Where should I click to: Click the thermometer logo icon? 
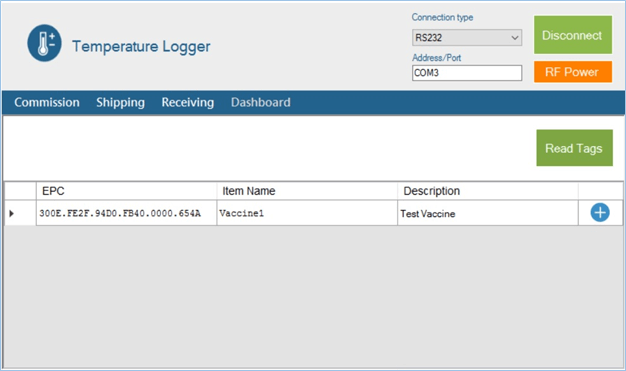pyautogui.click(x=44, y=43)
